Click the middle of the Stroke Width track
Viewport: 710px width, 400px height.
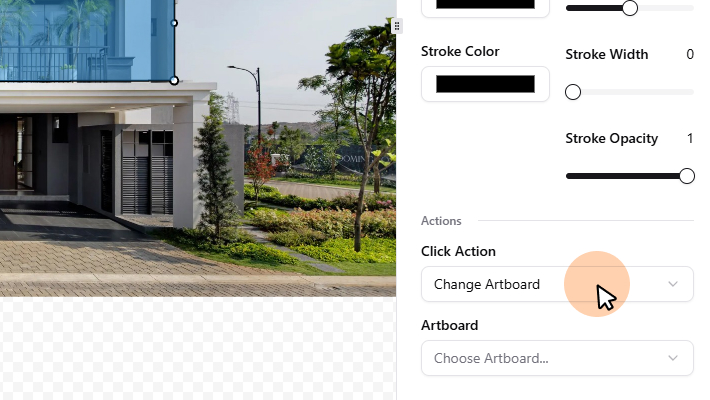point(630,92)
